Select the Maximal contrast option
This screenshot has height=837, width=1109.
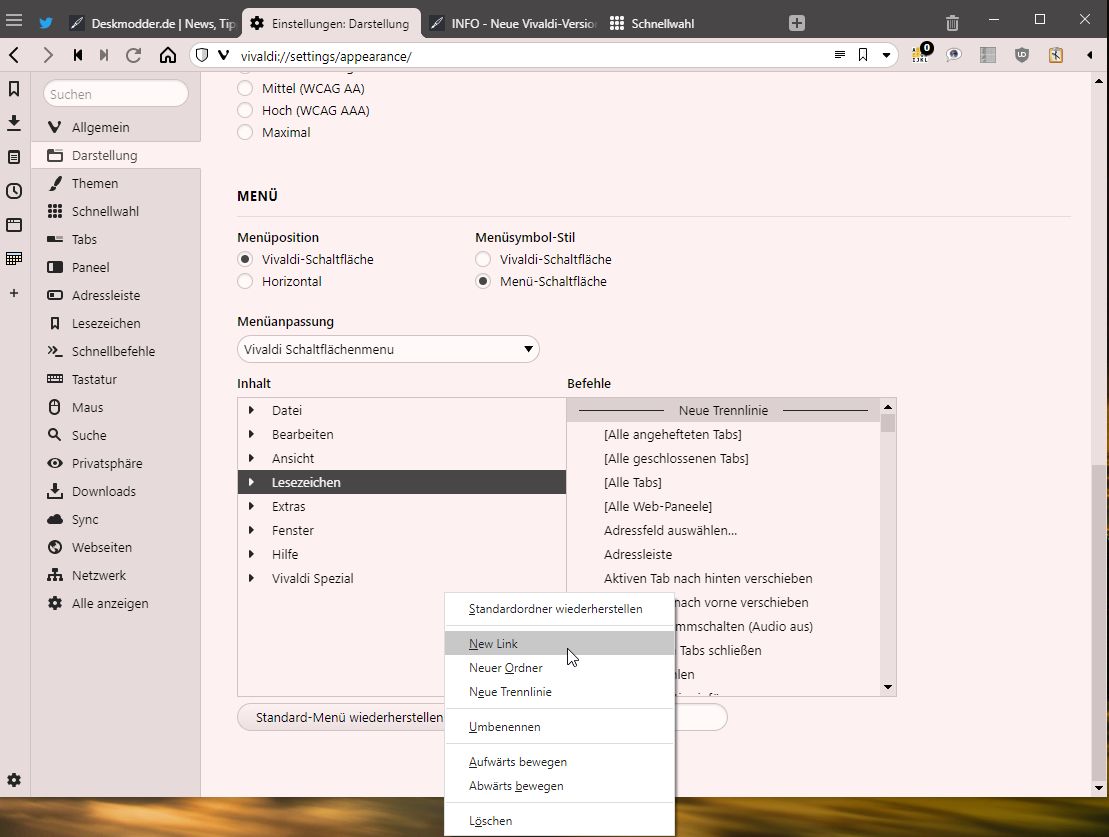tap(245, 132)
